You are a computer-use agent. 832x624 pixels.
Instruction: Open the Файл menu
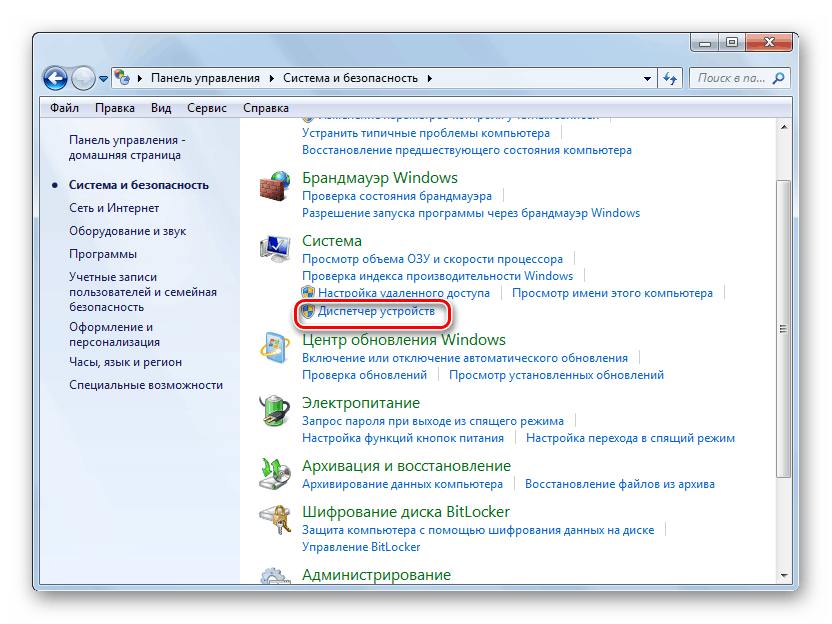coord(64,108)
